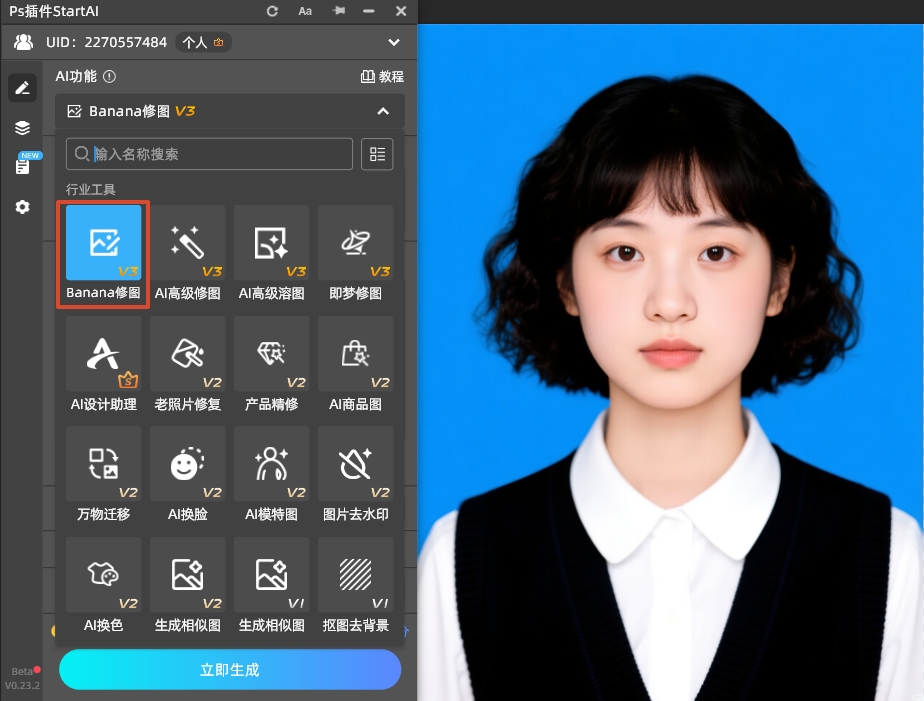Click the Aa font size icon

[x=305, y=11]
